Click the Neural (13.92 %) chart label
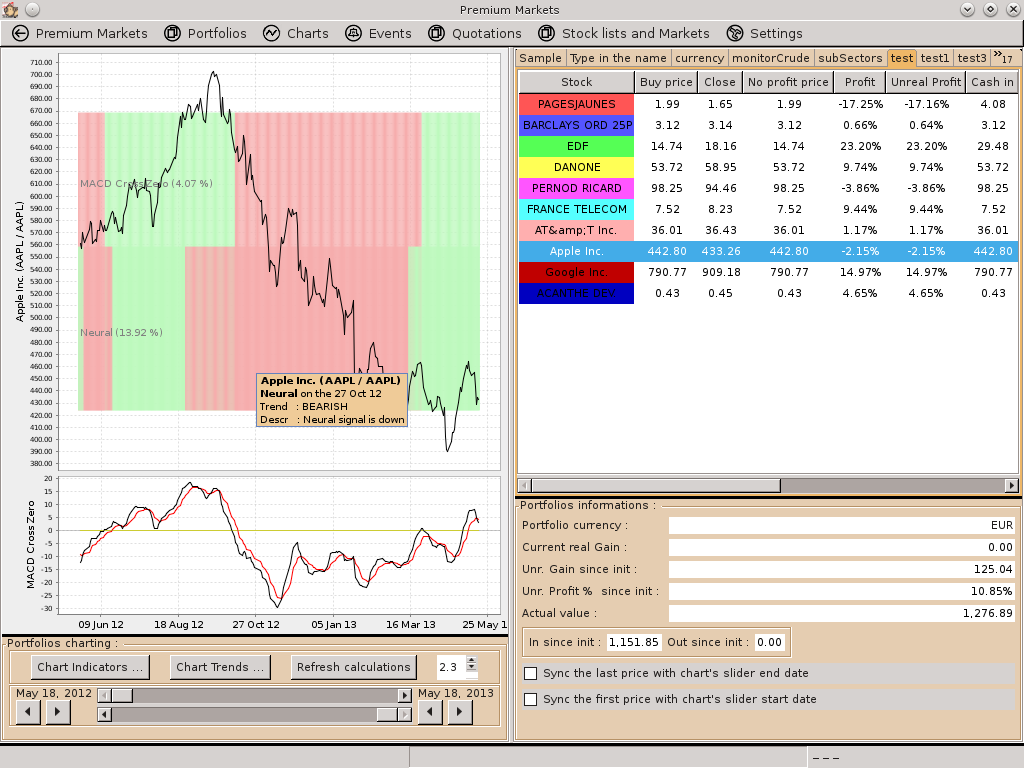This screenshot has width=1024, height=768. click(121, 332)
